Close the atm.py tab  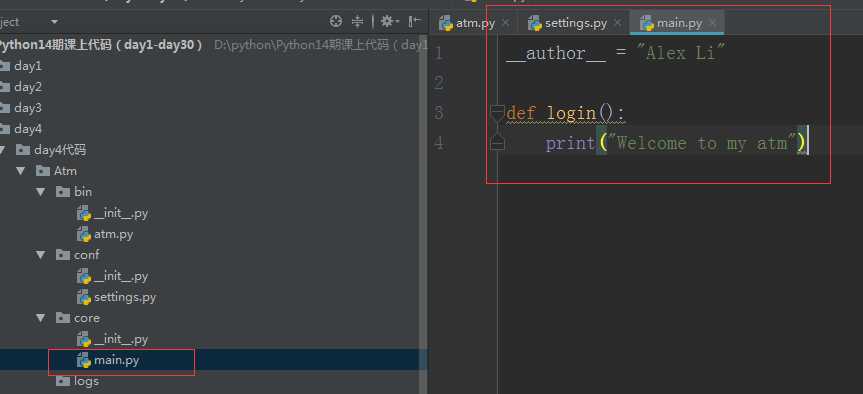pyautogui.click(x=506, y=23)
